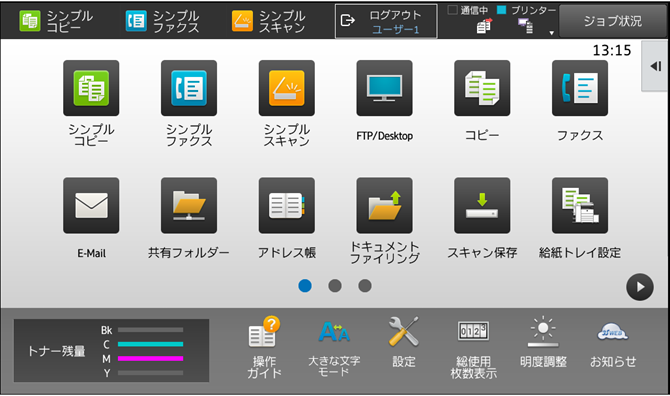Select top bar シンプルファクス shortcut
Image resolution: width=670 pixels, height=396 pixels.
click(162, 21)
